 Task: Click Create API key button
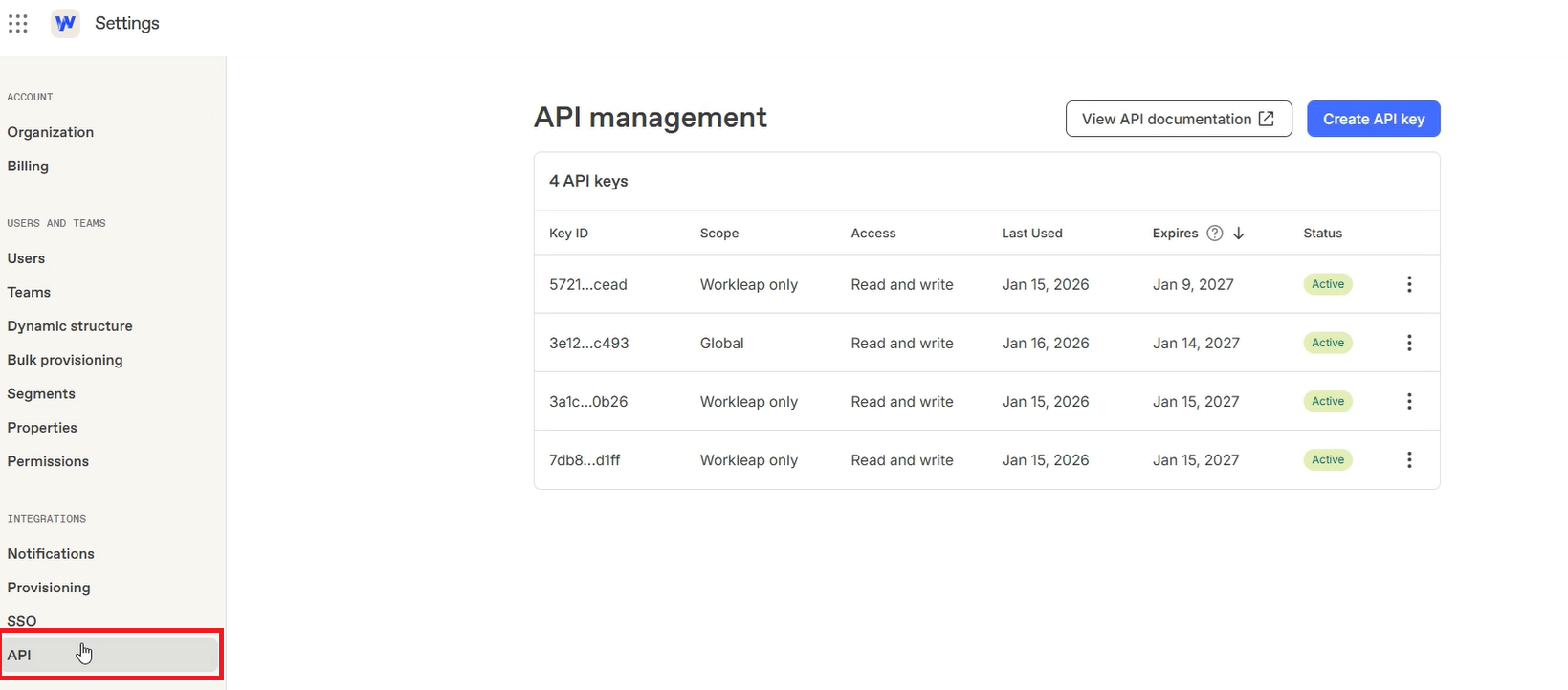pyautogui.click(x=1374, y=119)
